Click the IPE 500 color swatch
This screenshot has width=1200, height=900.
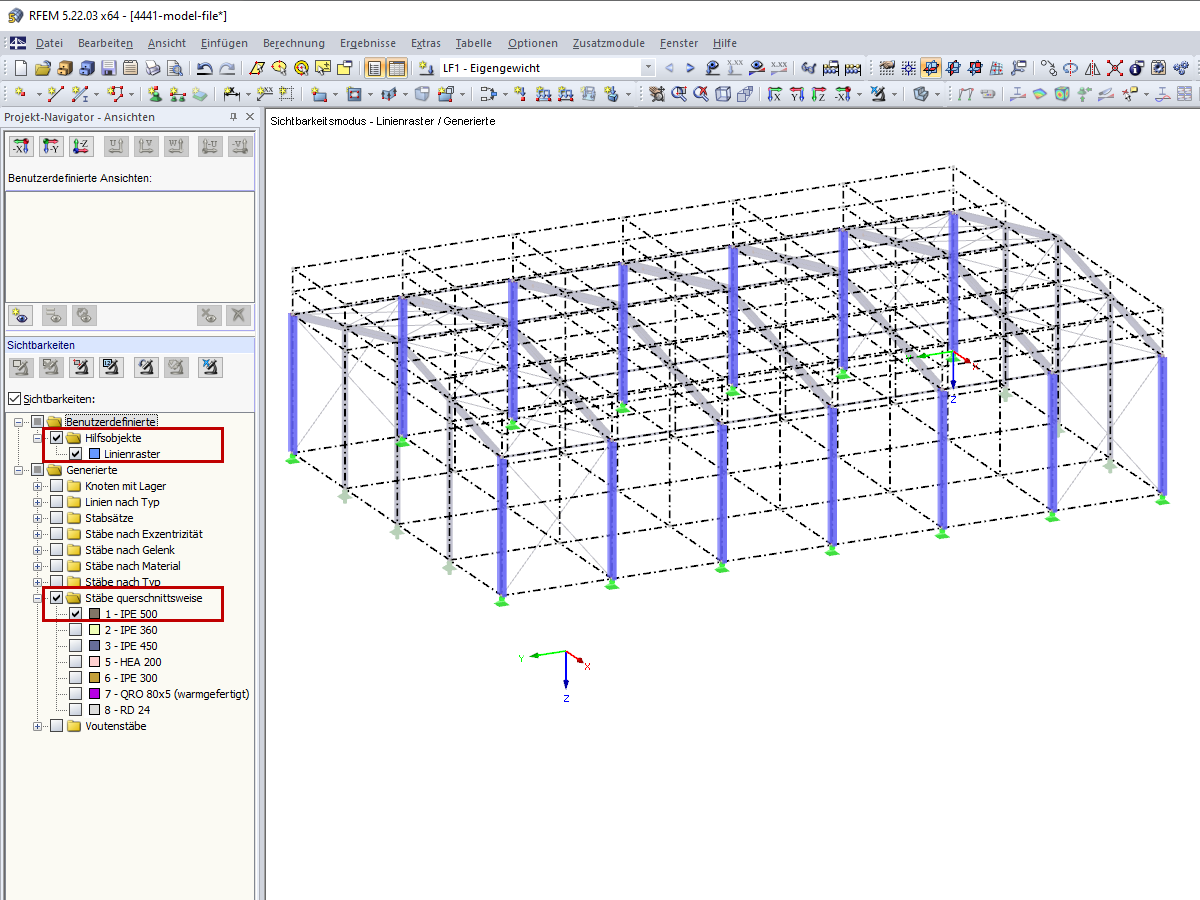[94, 614]
